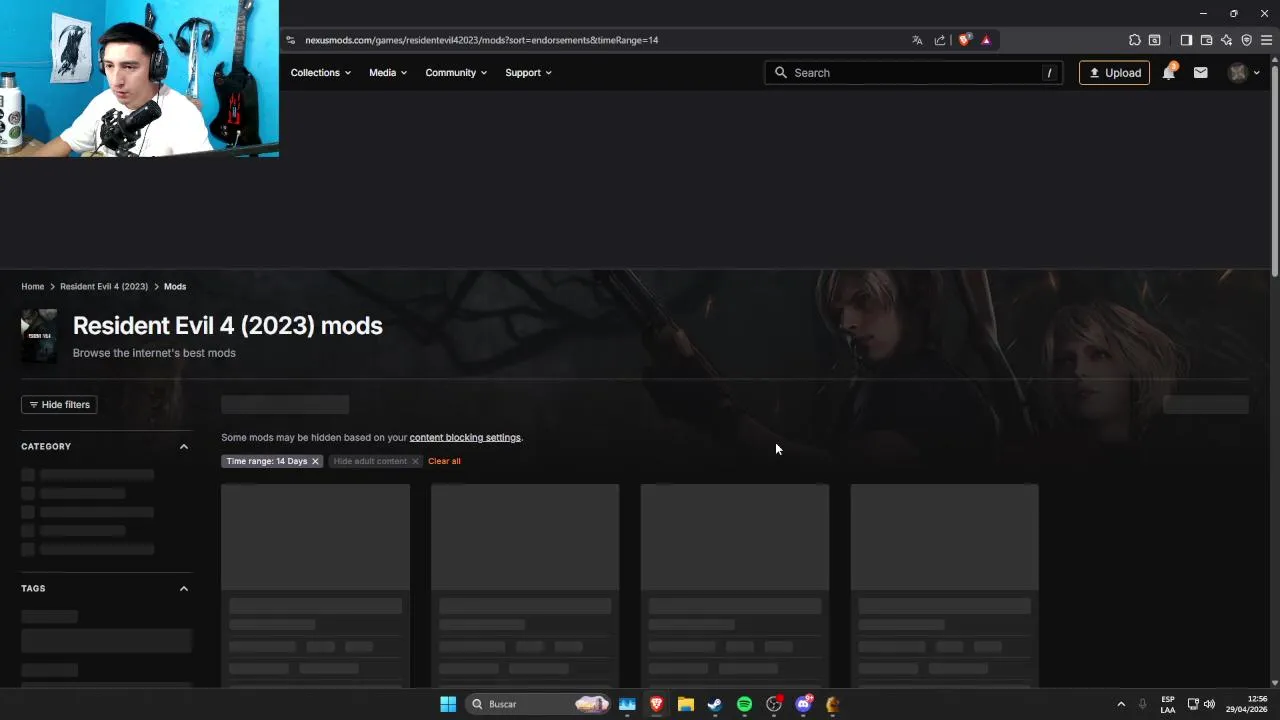Click the Upload button
Viewport: 1280px width, 720px height.
click(x=1114, y=72)
